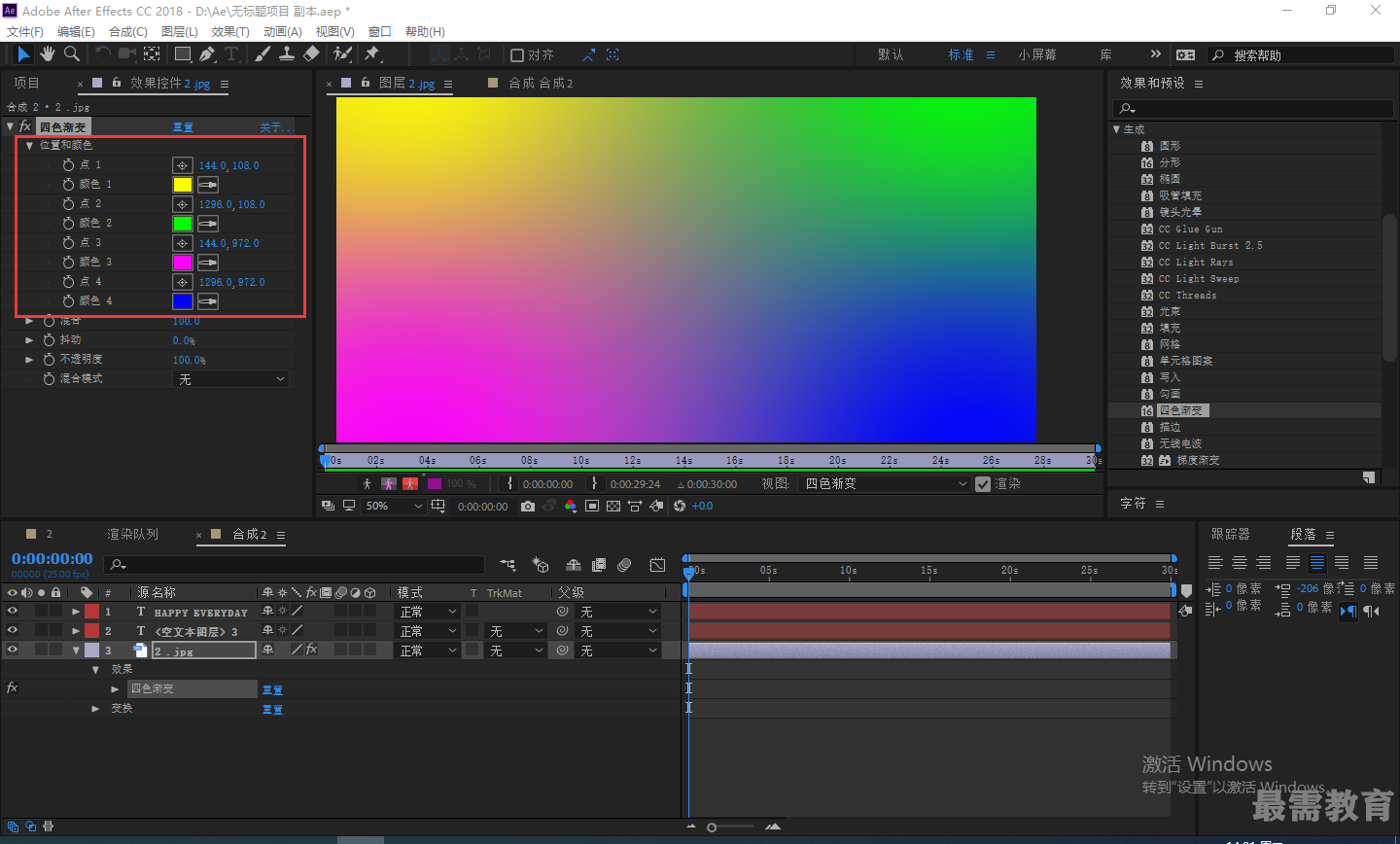Hide the HAPPY EVERYDAY layer eye
This screenshot has height=844, width=1400.
tap(13, 611)
